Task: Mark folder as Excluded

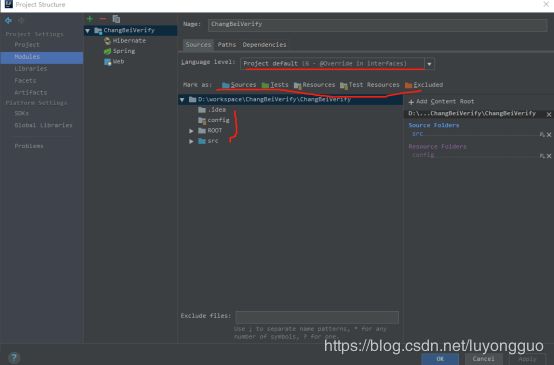Action: pyautogui.click(x=424, y=85)
